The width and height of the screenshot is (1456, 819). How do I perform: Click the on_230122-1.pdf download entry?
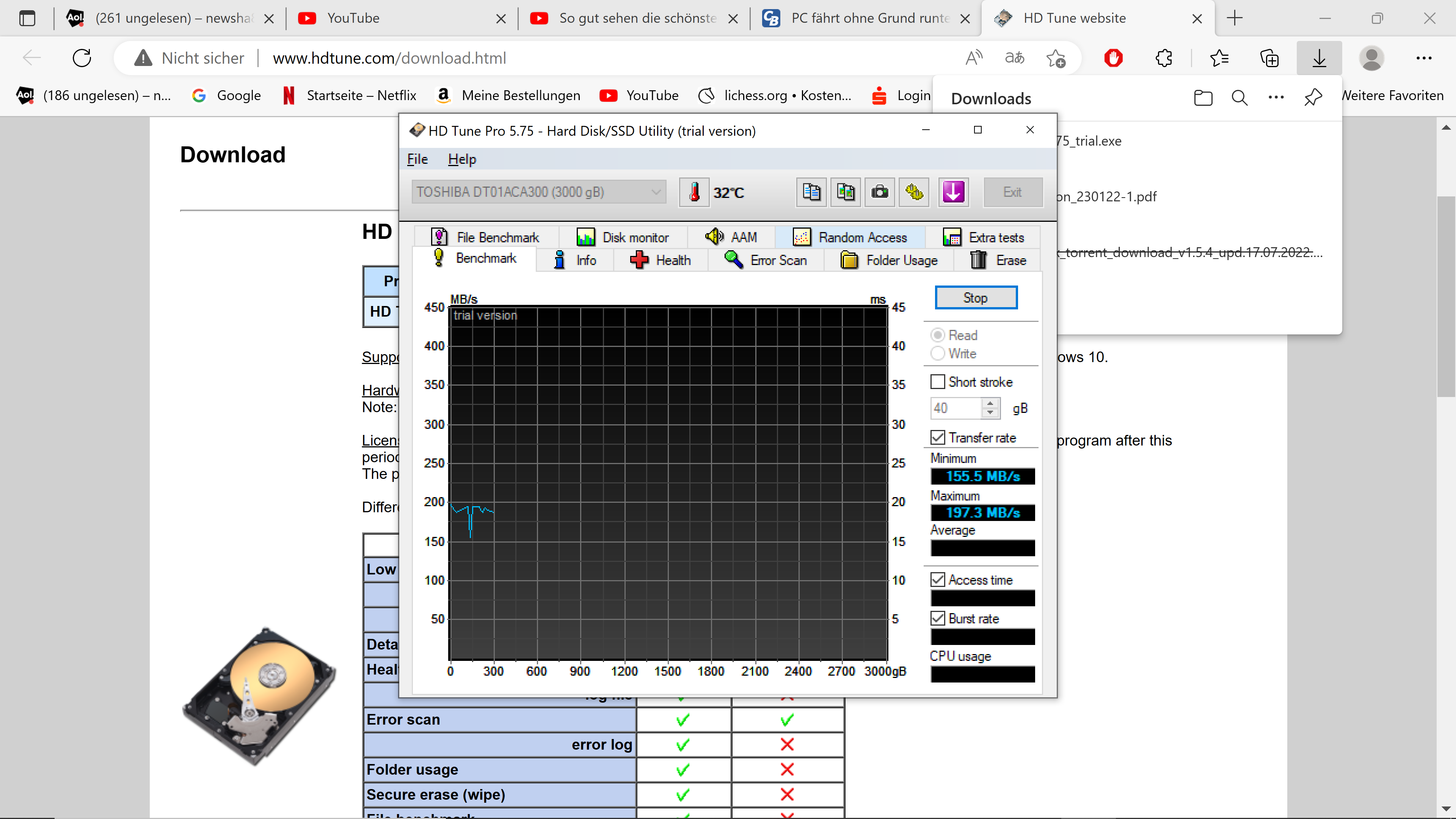point(1106,197)
